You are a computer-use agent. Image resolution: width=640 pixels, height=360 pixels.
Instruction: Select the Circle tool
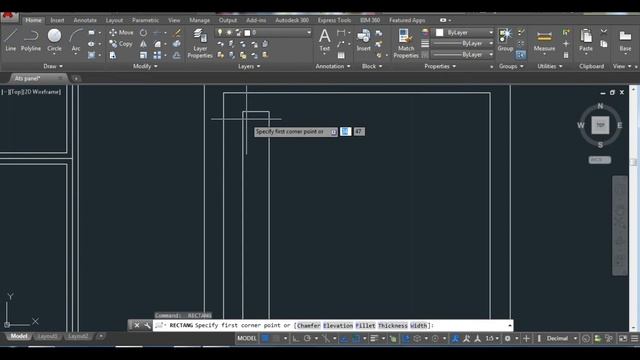click(x=54, y=40)
